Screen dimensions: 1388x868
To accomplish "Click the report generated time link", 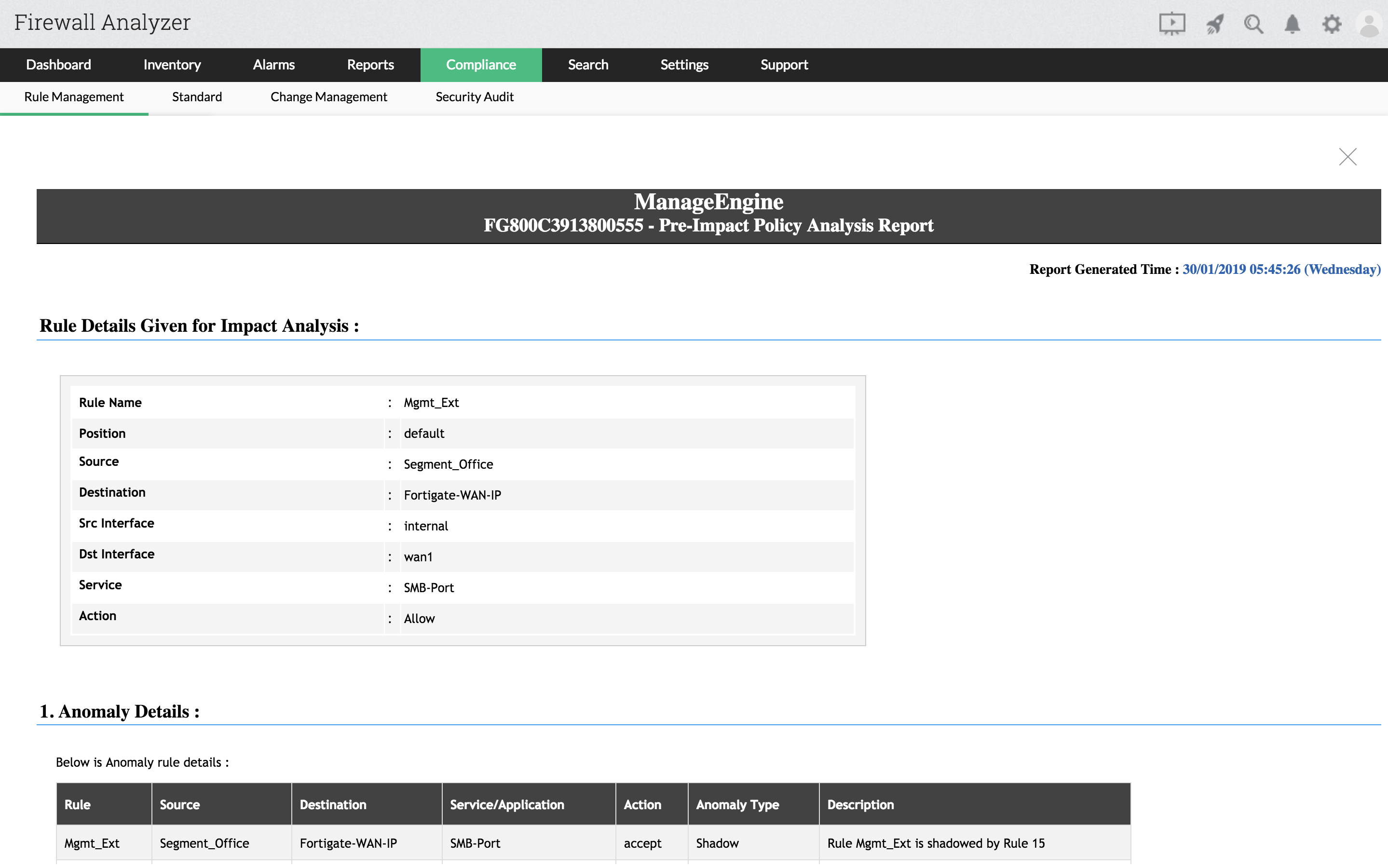I will [x=1280, y=269].
